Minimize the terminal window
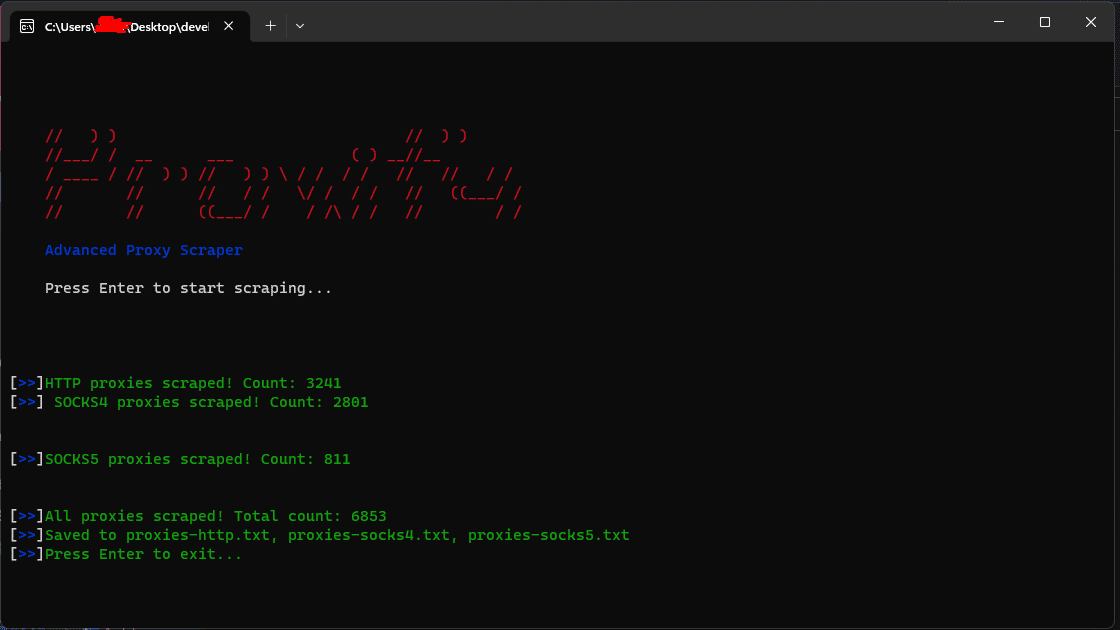Viewport: 1120px width, 630px height. click(x=998, y=21)
